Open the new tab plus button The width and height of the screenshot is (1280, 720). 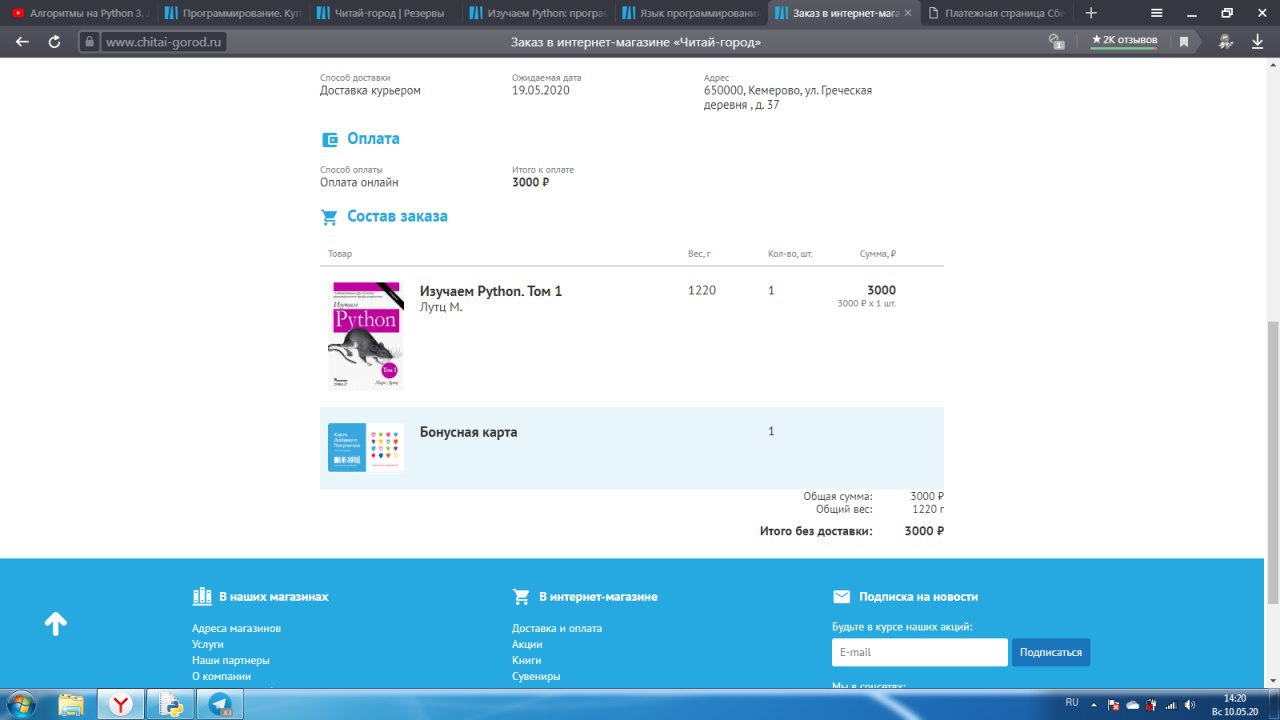1091,13
